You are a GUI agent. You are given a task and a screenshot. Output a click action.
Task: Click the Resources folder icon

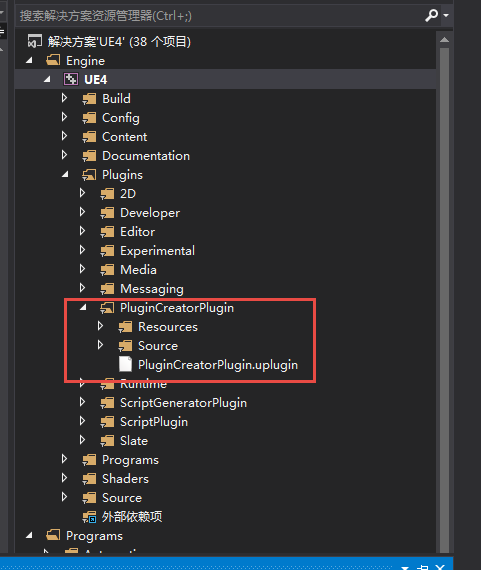point(125,326)
